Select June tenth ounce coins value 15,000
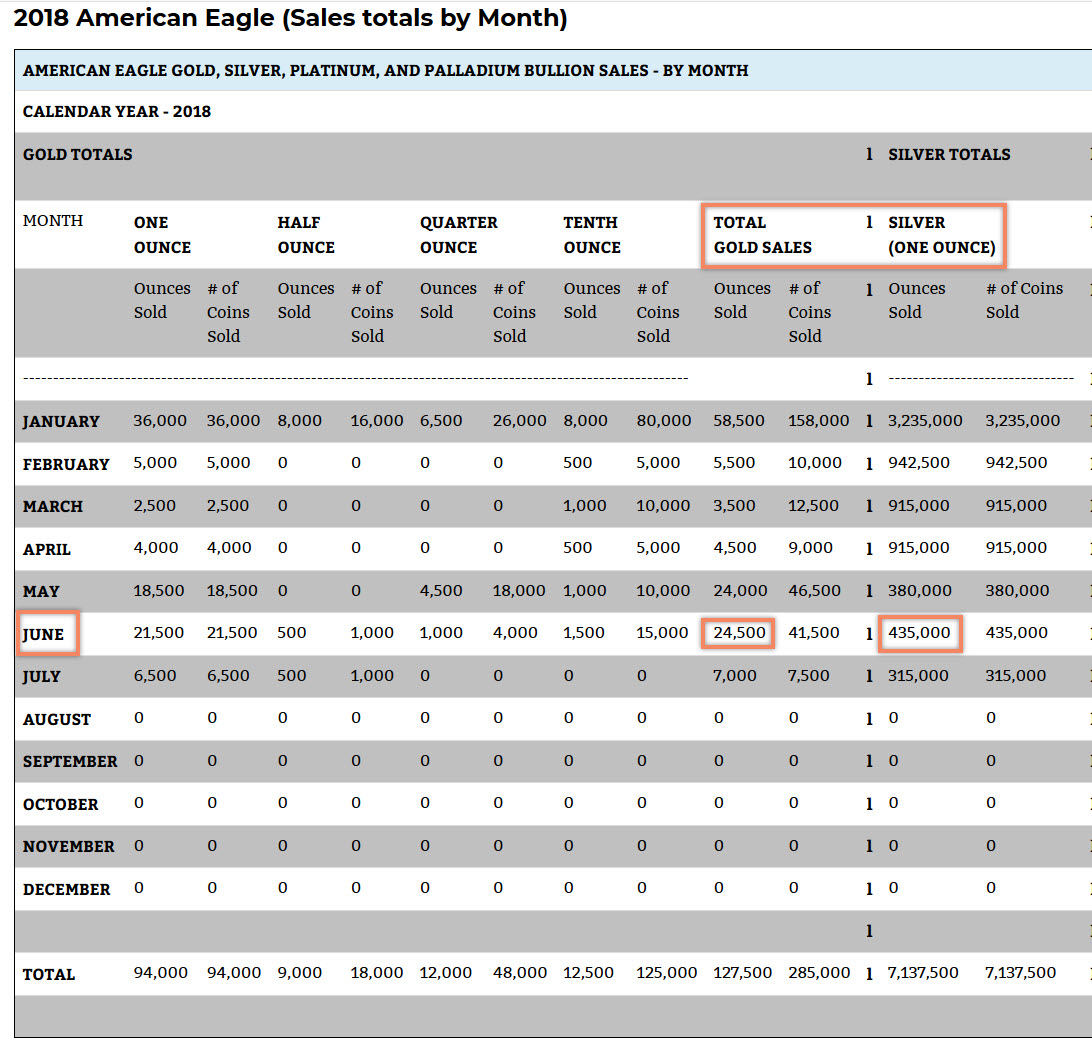The height and width of the screenshot is (1046, 1092). (x=662, y=633)
